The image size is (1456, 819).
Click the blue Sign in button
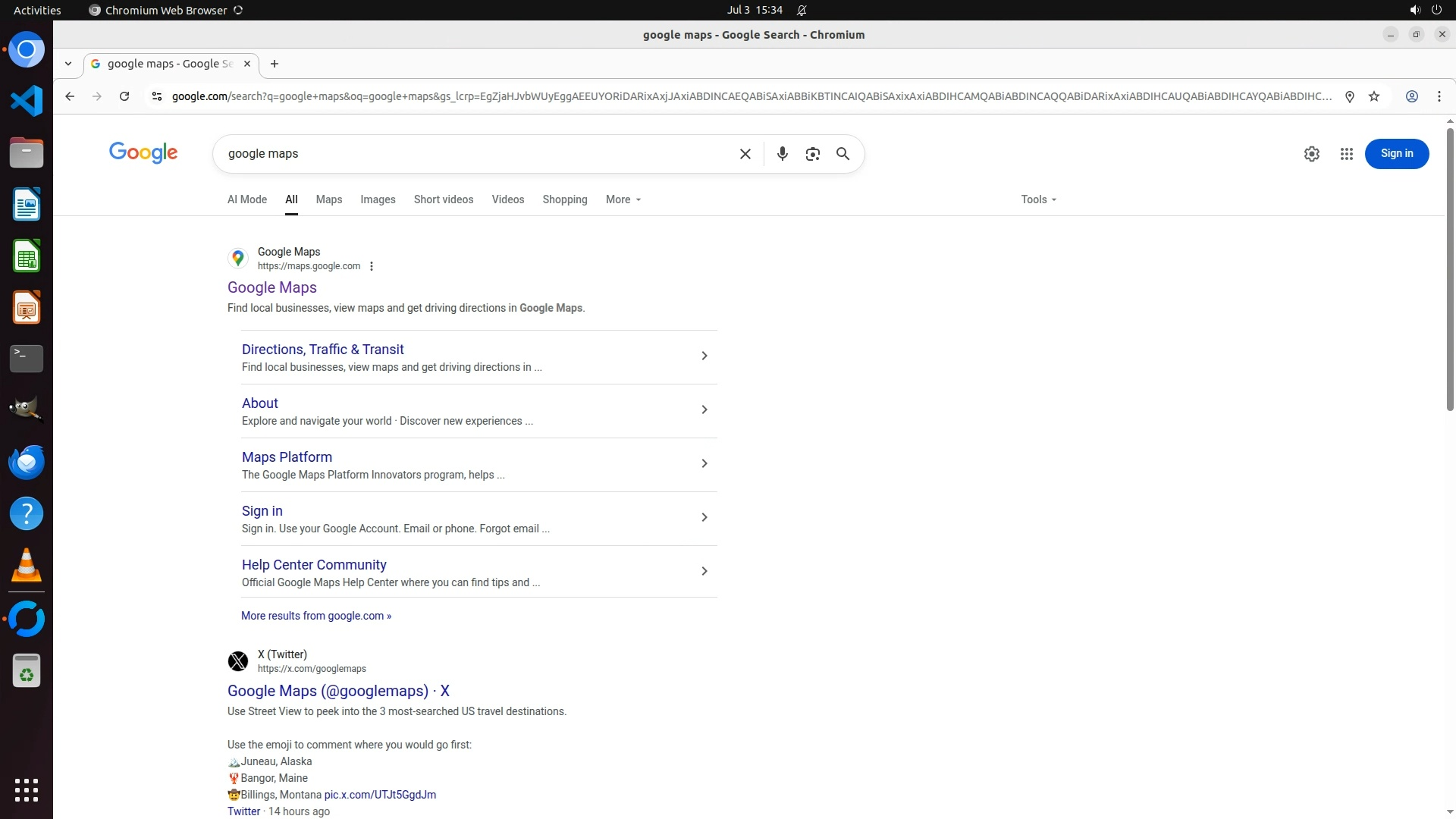1396,154
